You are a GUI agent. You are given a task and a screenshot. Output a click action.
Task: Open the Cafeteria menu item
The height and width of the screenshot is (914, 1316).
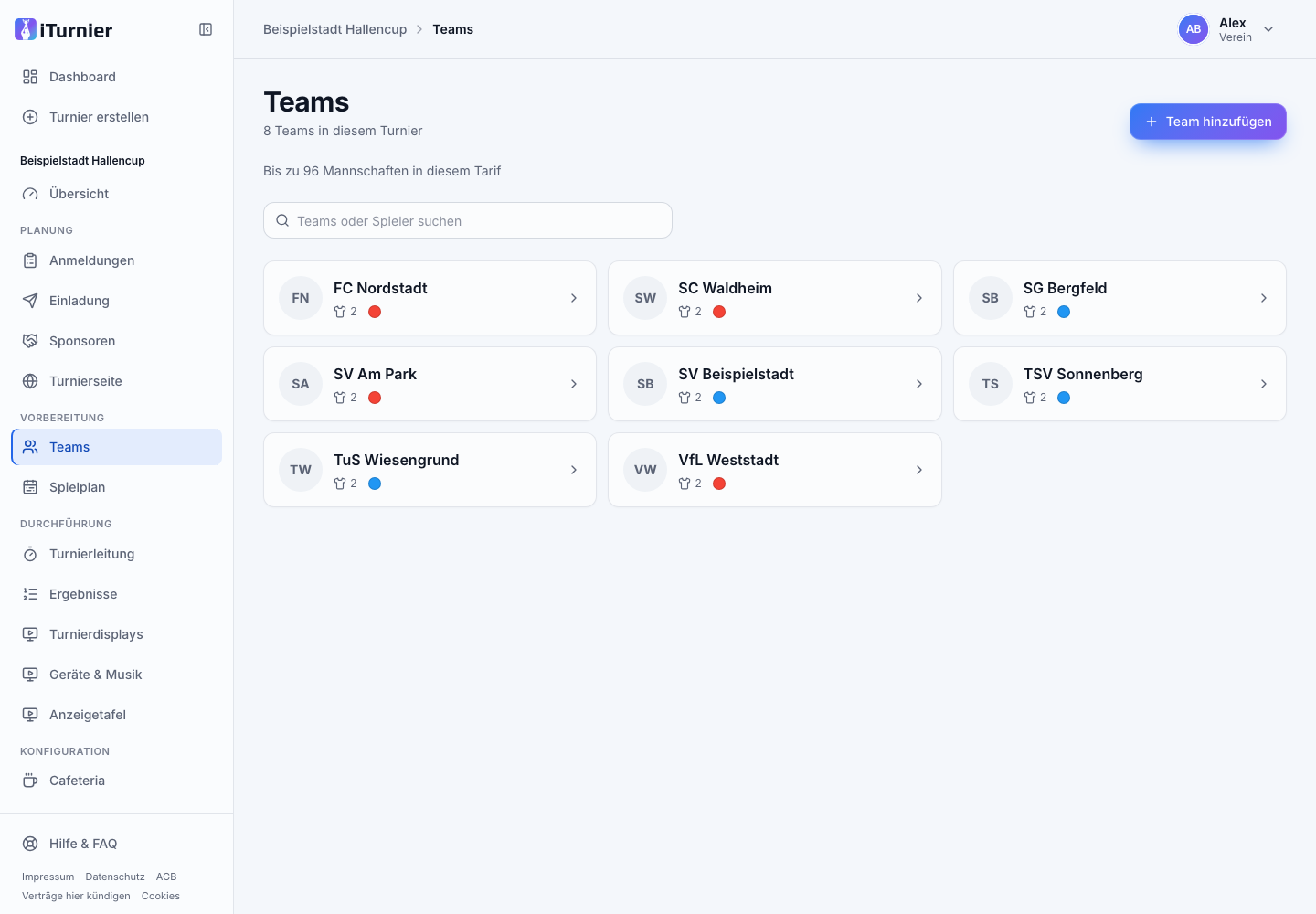(x=117, y=781)
